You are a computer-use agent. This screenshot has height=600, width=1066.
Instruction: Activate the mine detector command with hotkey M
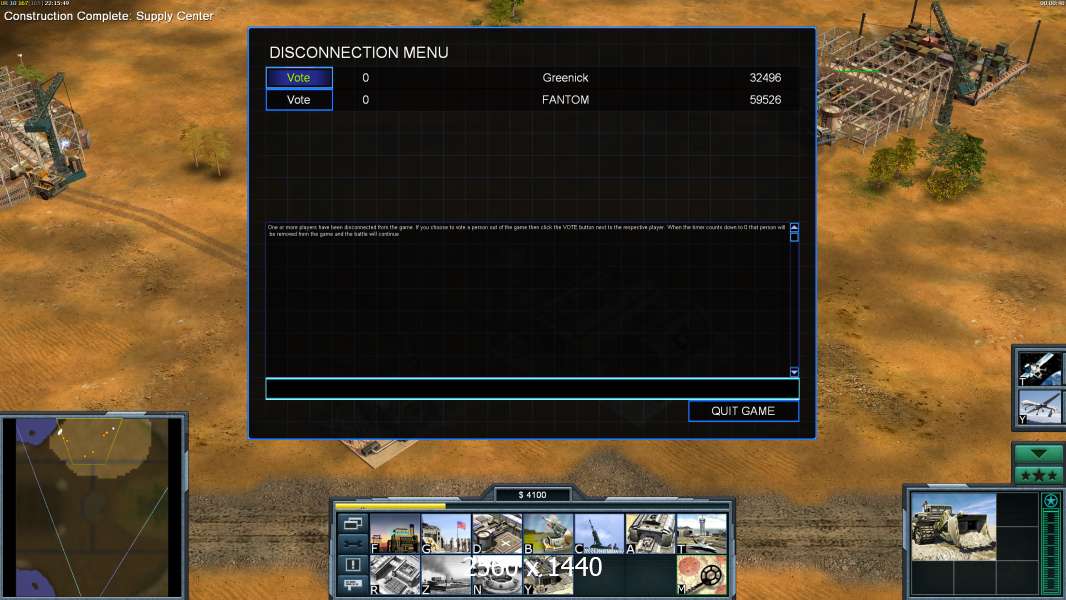click(702, 576)
